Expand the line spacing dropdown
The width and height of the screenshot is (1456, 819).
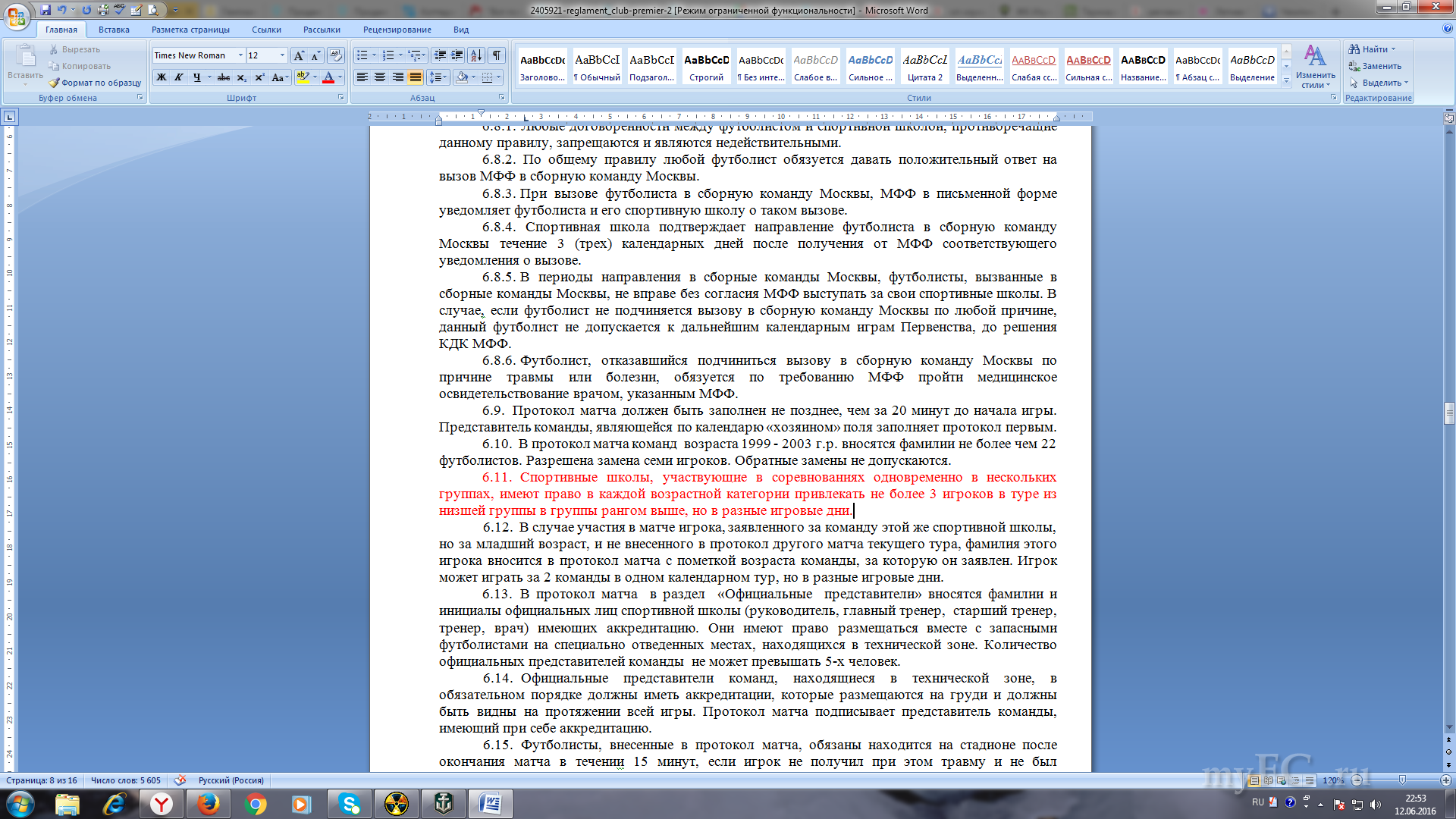pos(445,77)
